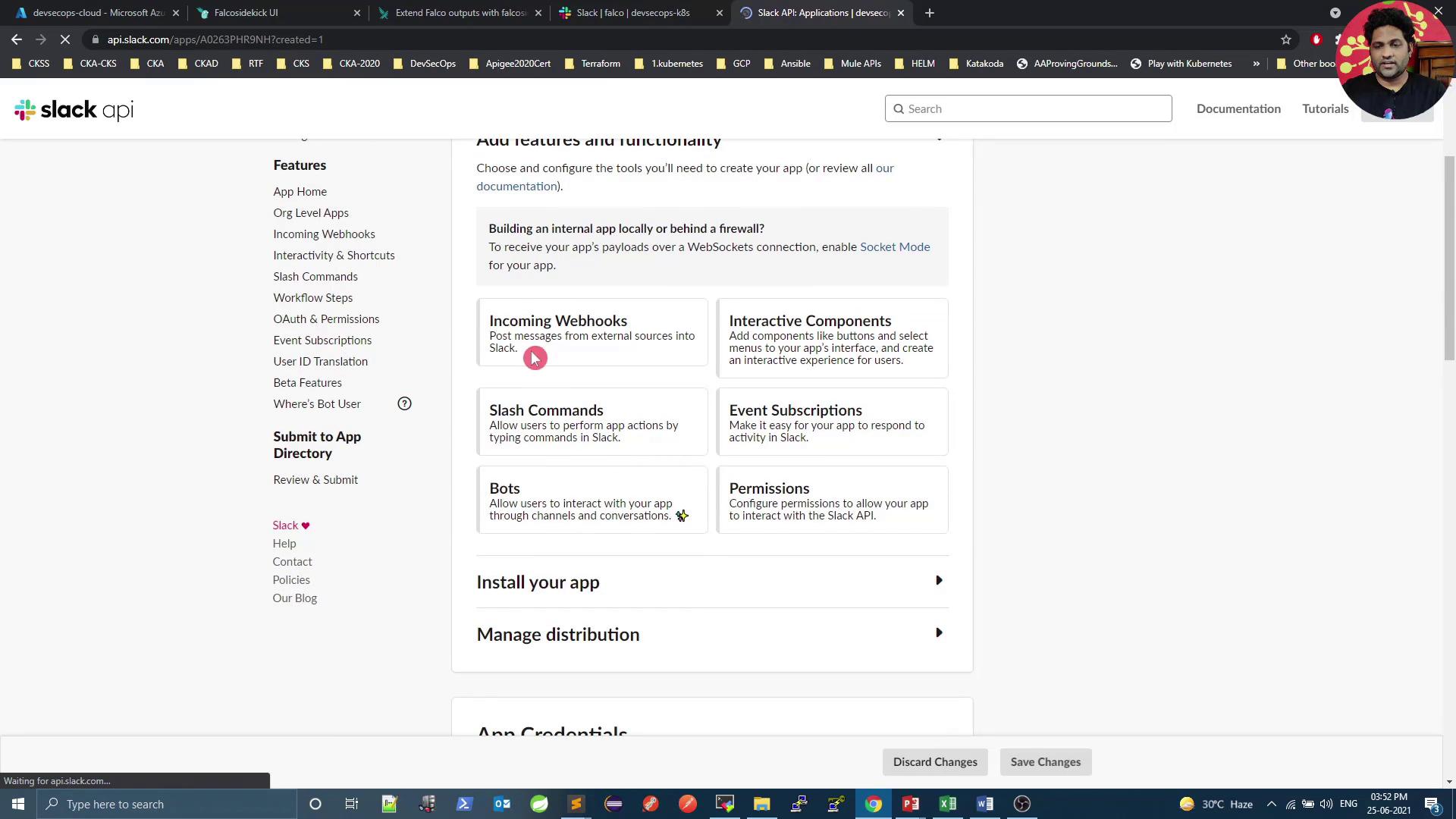Stop page loading with the X button
This screenshot has height=819, width=1456.
[65, 39]
